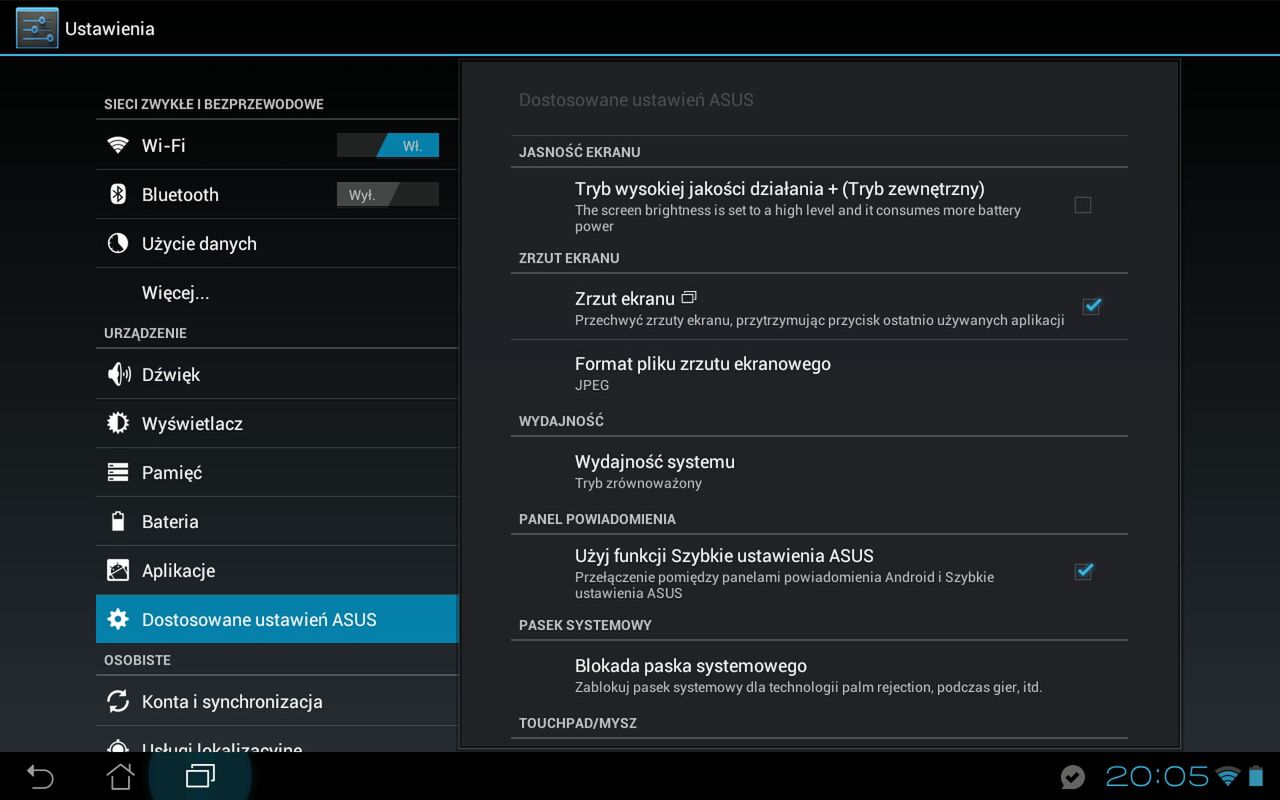Tap the Wyświetlacz brightness icon
The height and width of the screenshot is (800, 1280).
point(118,423)
